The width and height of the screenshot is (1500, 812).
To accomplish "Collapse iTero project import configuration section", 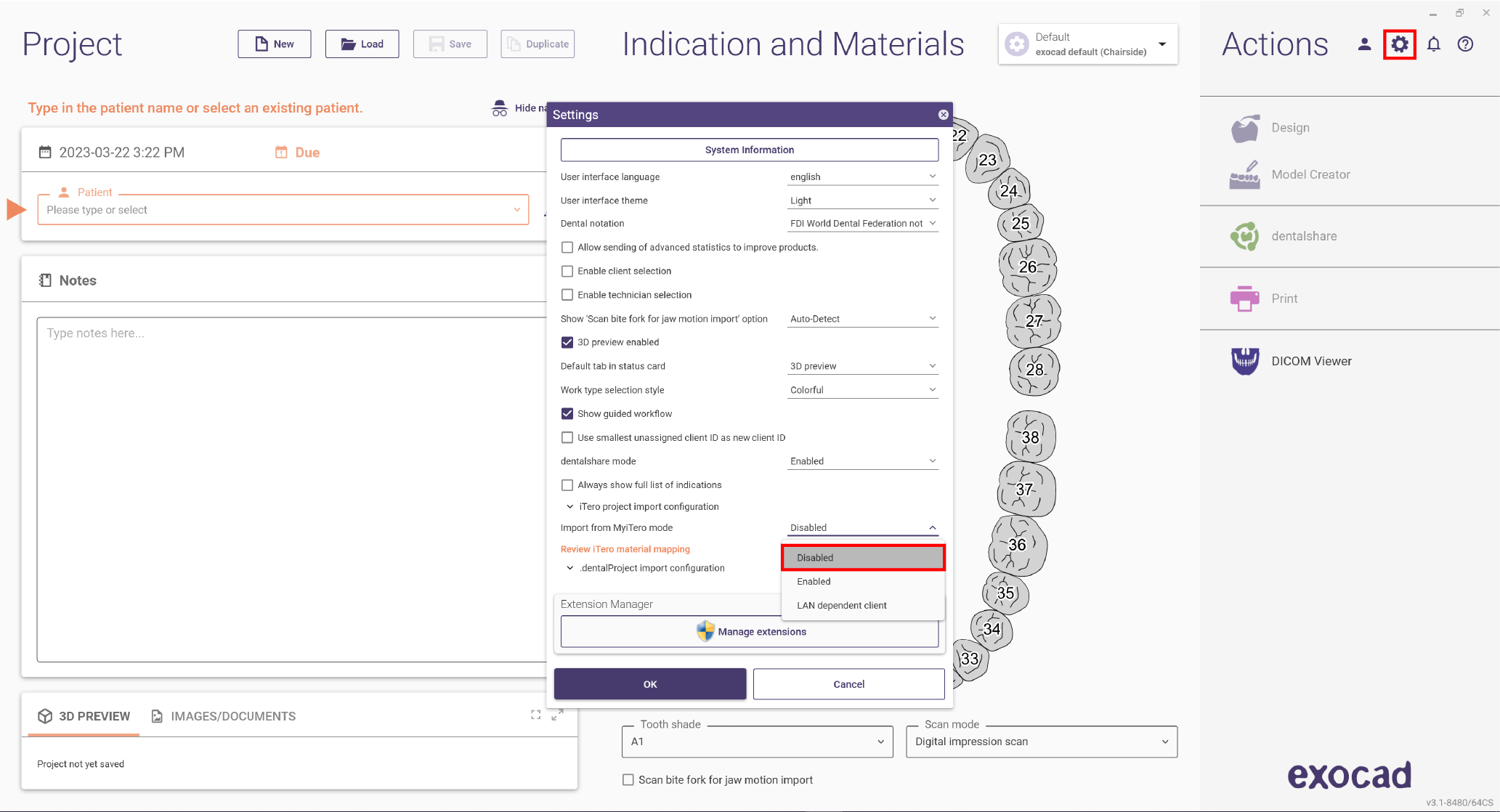I will pos(569,507).
